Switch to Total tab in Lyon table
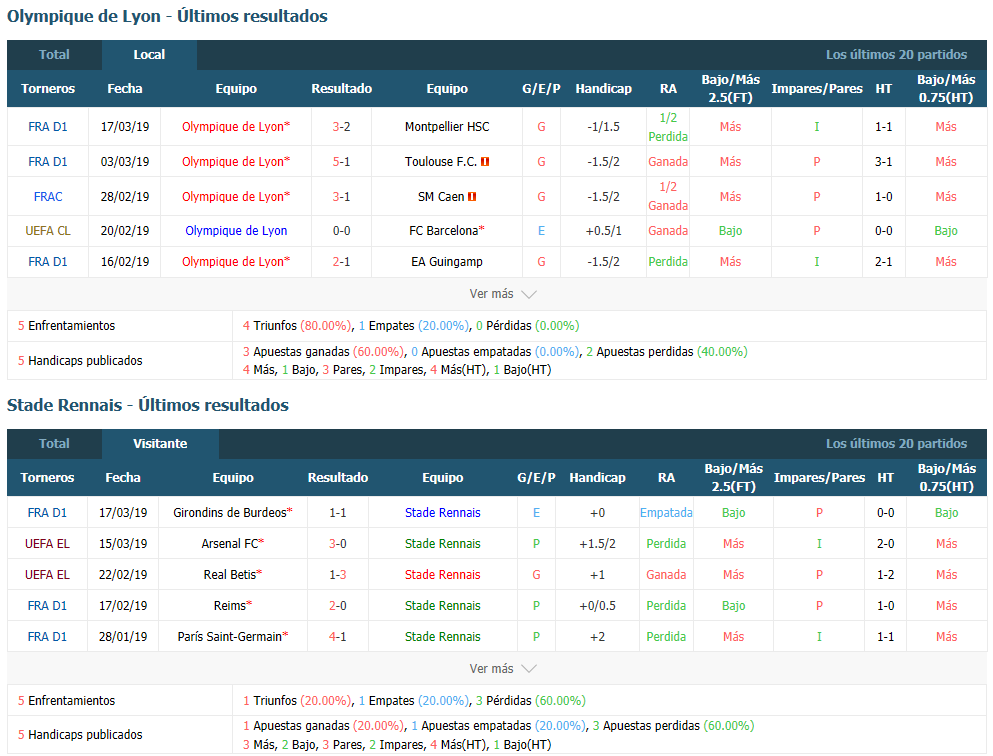The height and width of the screenshot is (756, 993). pyautogui.click(x=54, y=55)
